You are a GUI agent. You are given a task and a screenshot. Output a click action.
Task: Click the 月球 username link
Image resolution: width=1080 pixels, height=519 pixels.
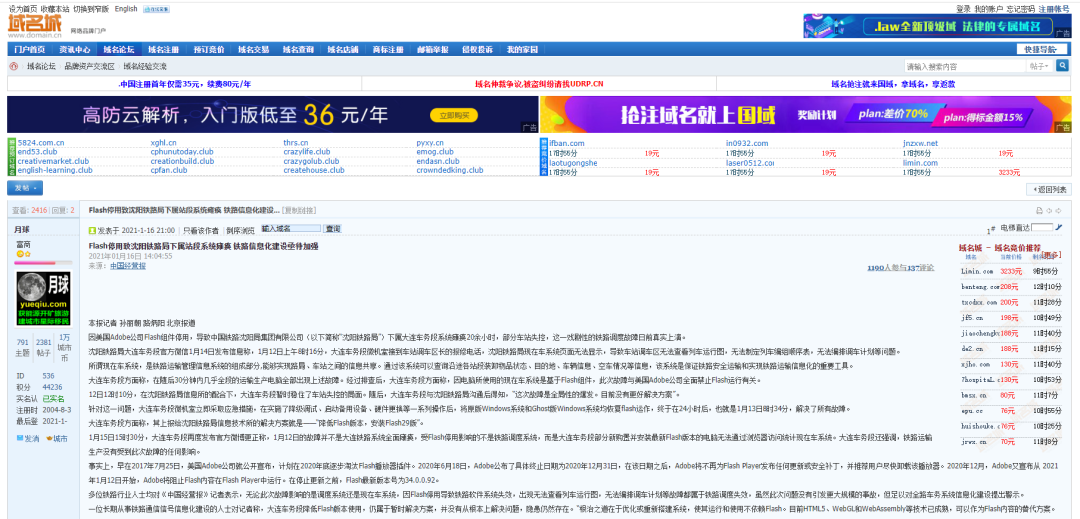coord(22,229)
